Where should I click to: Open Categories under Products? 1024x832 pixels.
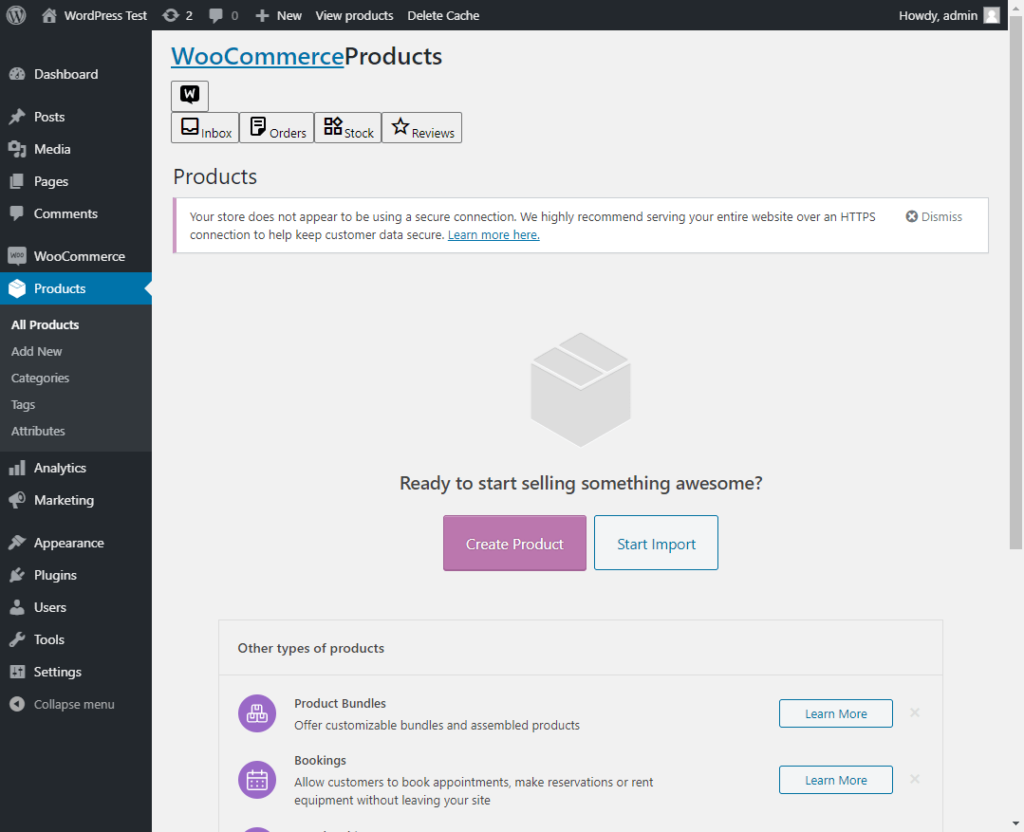pos(40,378)
